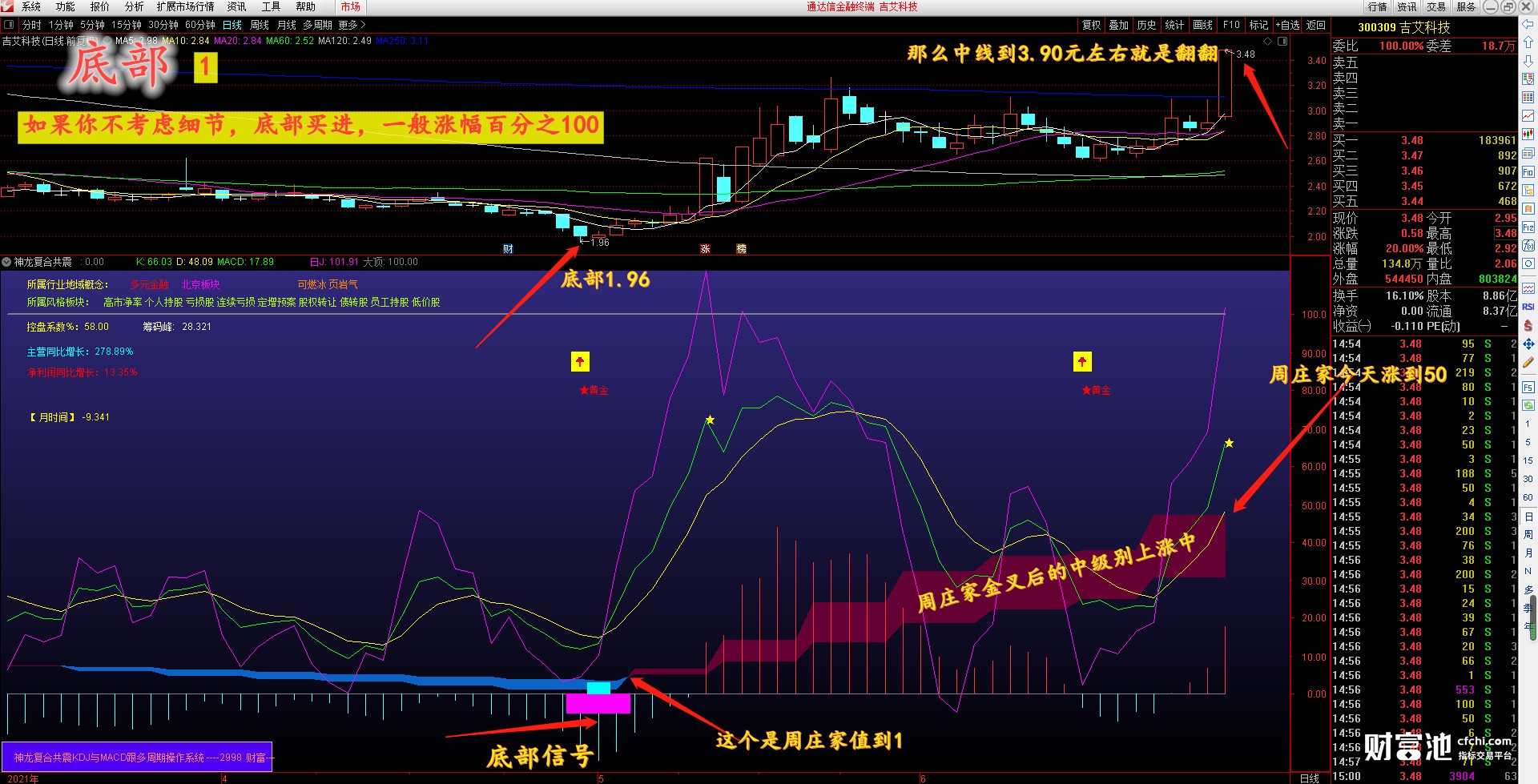Click the 画线 button in chart toolbar
The image size is (1538, 784).
pyautogui.click(x=1203, y=25)
